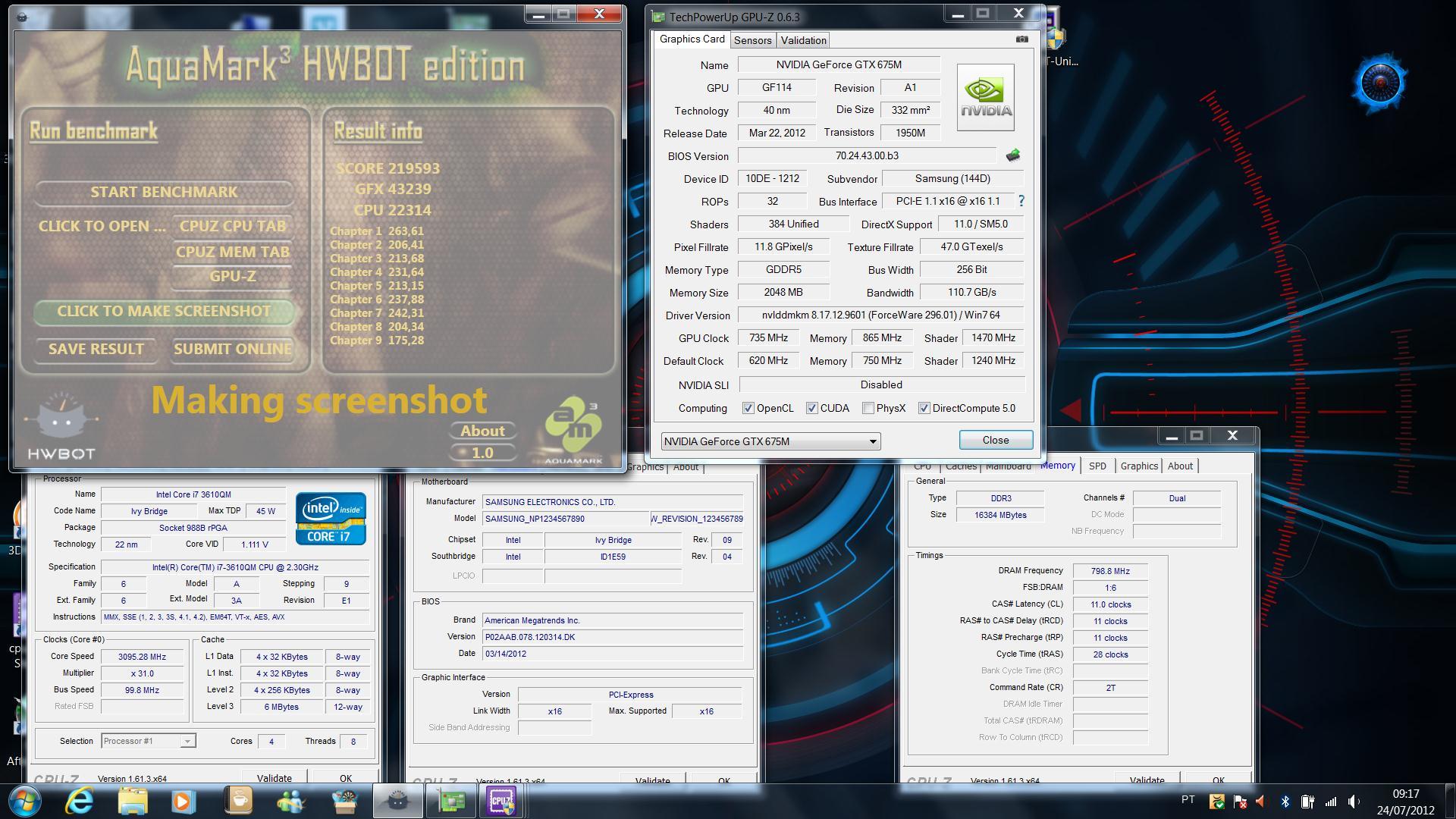This screenshot has height=819, width=1456.
Task: Click the BIOS Version field 70.24.43.00.b3
Action: (867, 155)
